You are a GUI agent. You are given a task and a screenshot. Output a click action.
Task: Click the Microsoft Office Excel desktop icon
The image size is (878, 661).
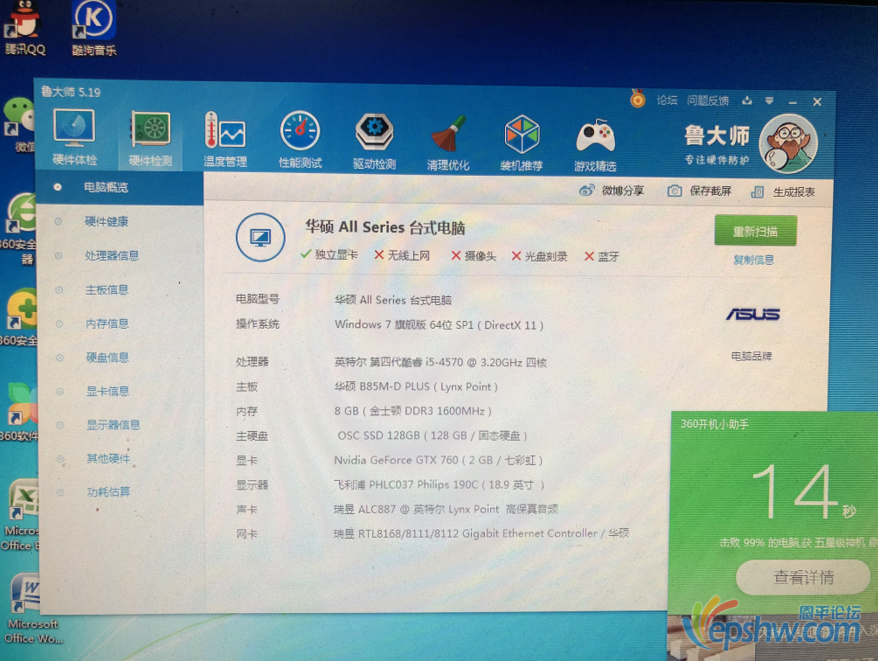point(22,515)
